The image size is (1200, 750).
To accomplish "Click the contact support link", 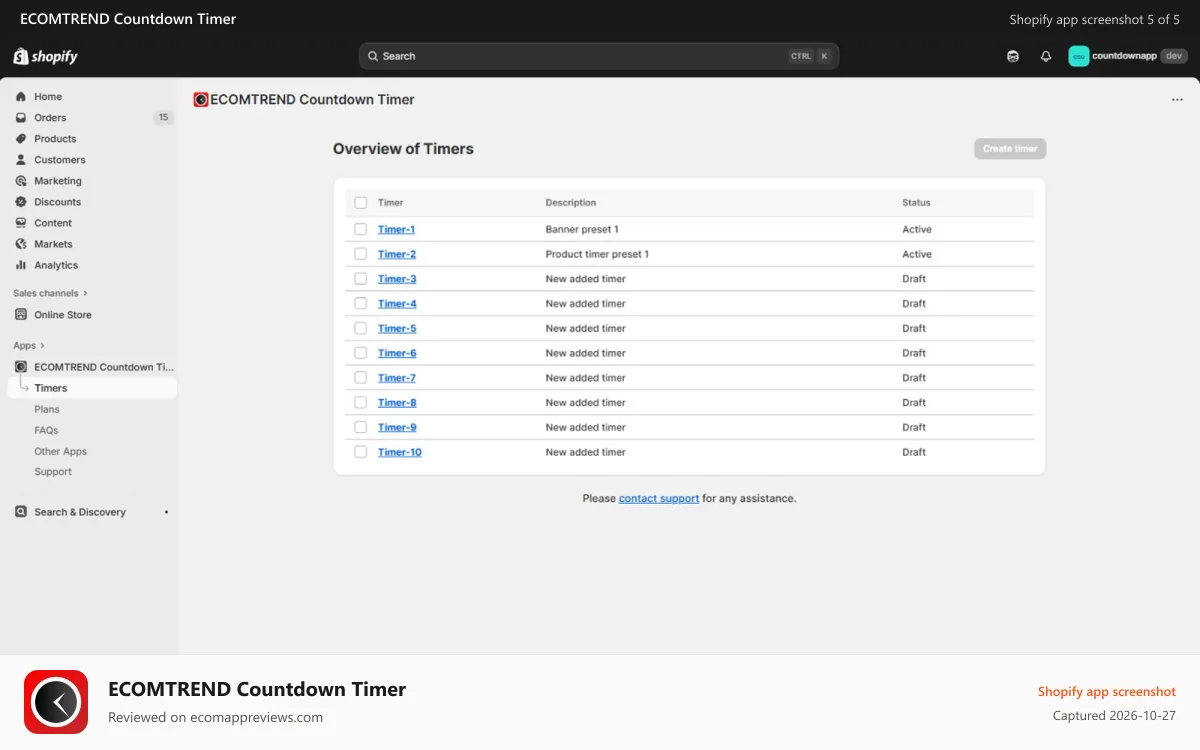I will 659,498.
